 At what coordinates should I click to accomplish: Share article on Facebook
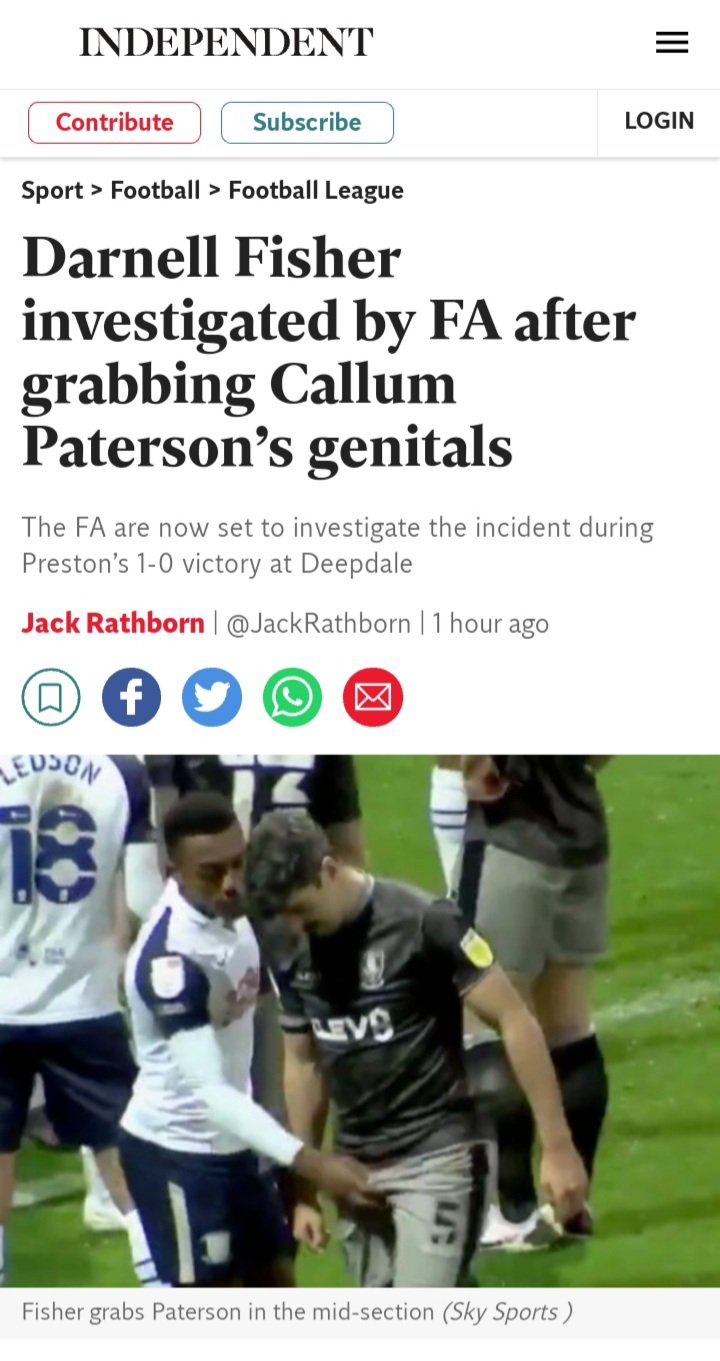click(x=131, y=697)
